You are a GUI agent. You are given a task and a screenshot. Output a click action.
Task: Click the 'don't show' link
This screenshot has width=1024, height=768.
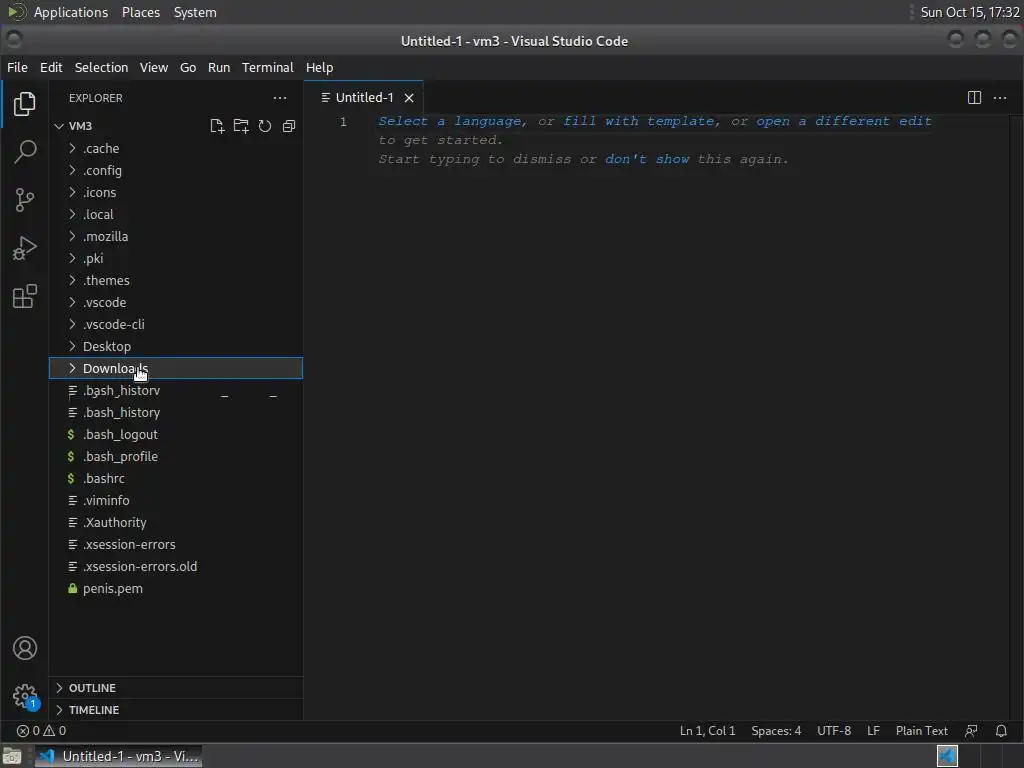[647, 159]
